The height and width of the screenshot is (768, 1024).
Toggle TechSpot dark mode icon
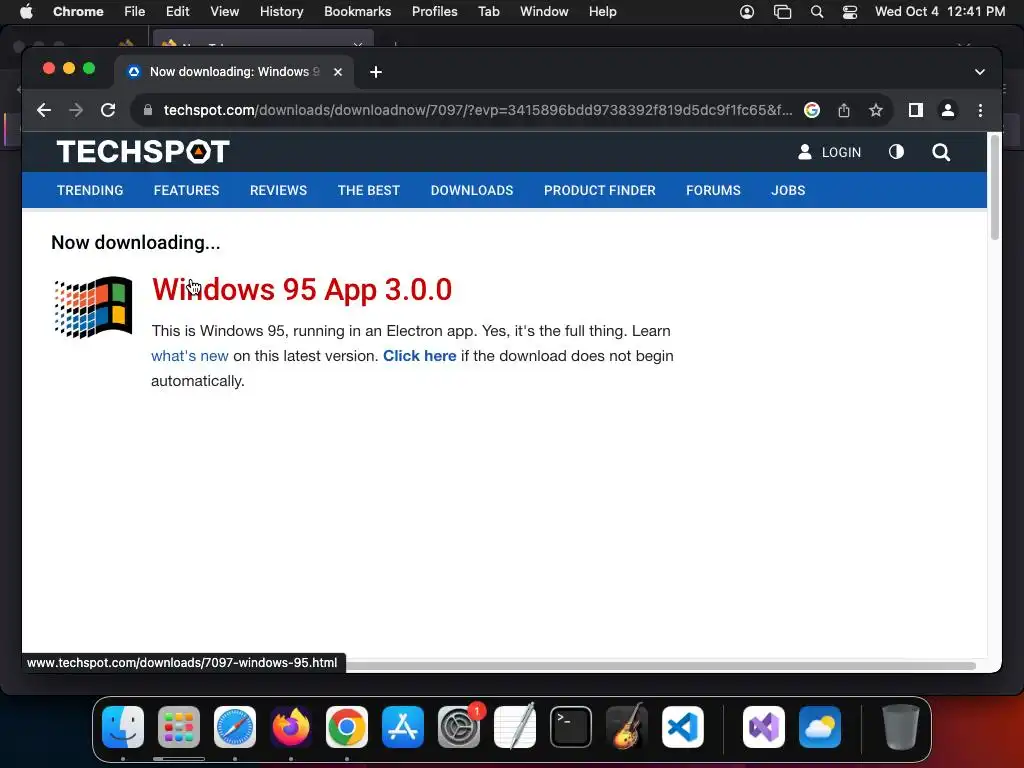point(897,152)
